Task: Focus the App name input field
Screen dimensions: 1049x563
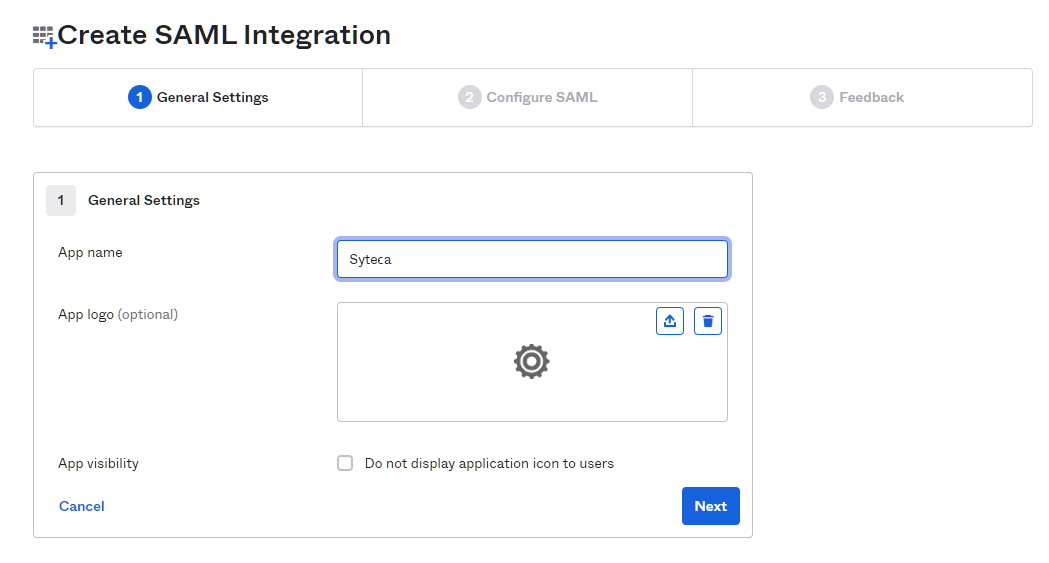Action: tap(532, 259)
